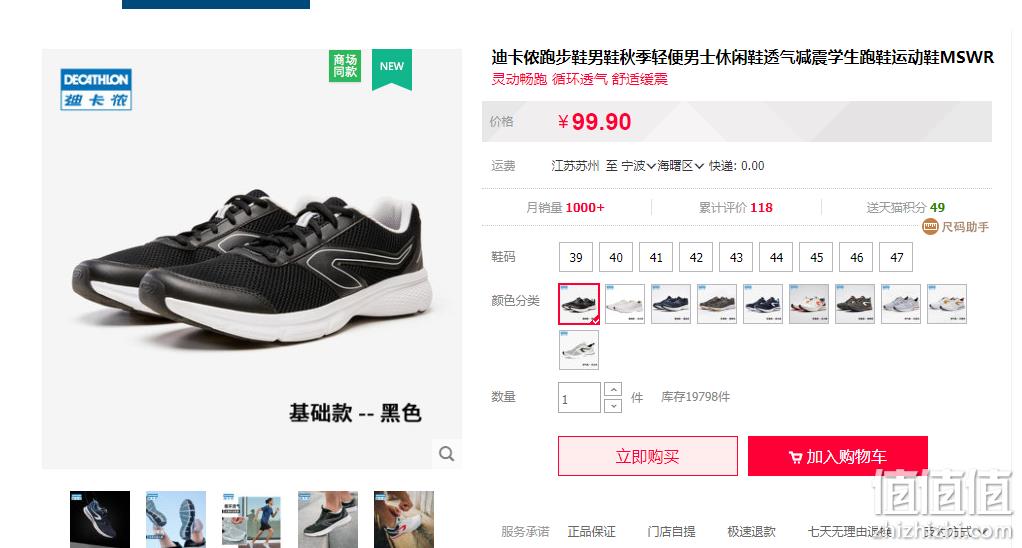Decrease quantity with the down arrow
1022x548 pixels.
point(613,405)
